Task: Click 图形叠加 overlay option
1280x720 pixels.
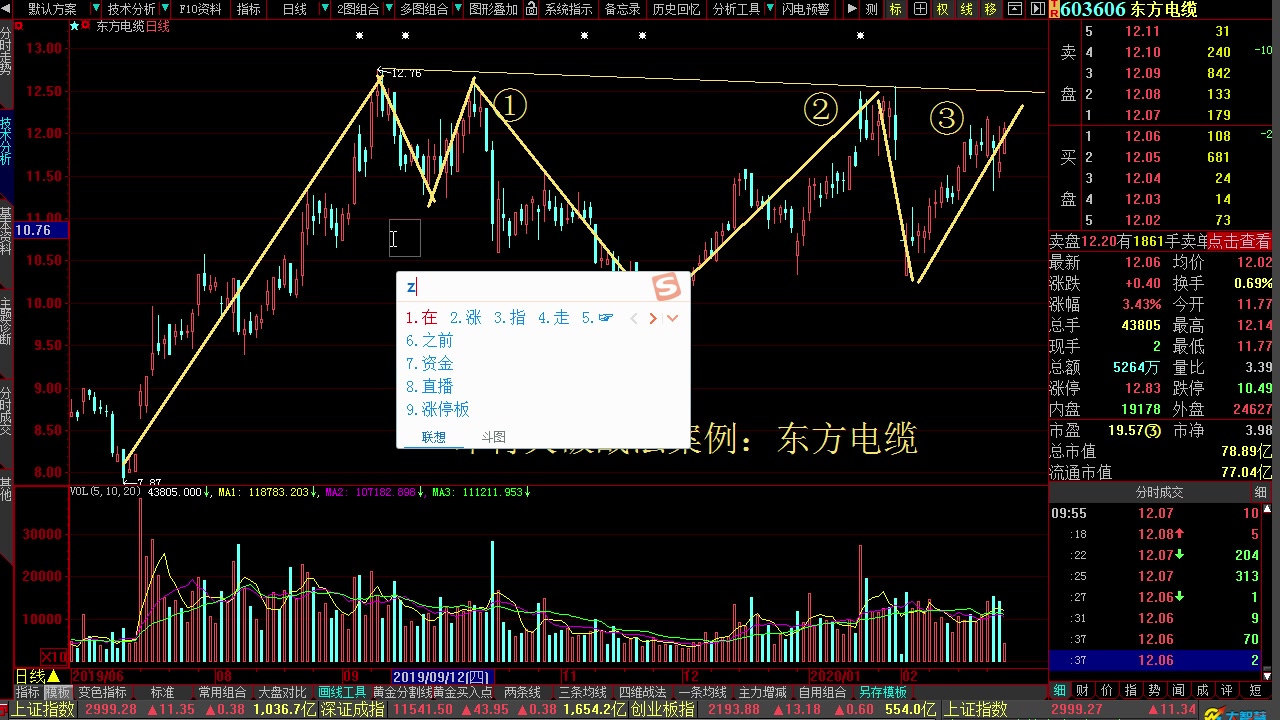Action: click(x=493, y=9)
